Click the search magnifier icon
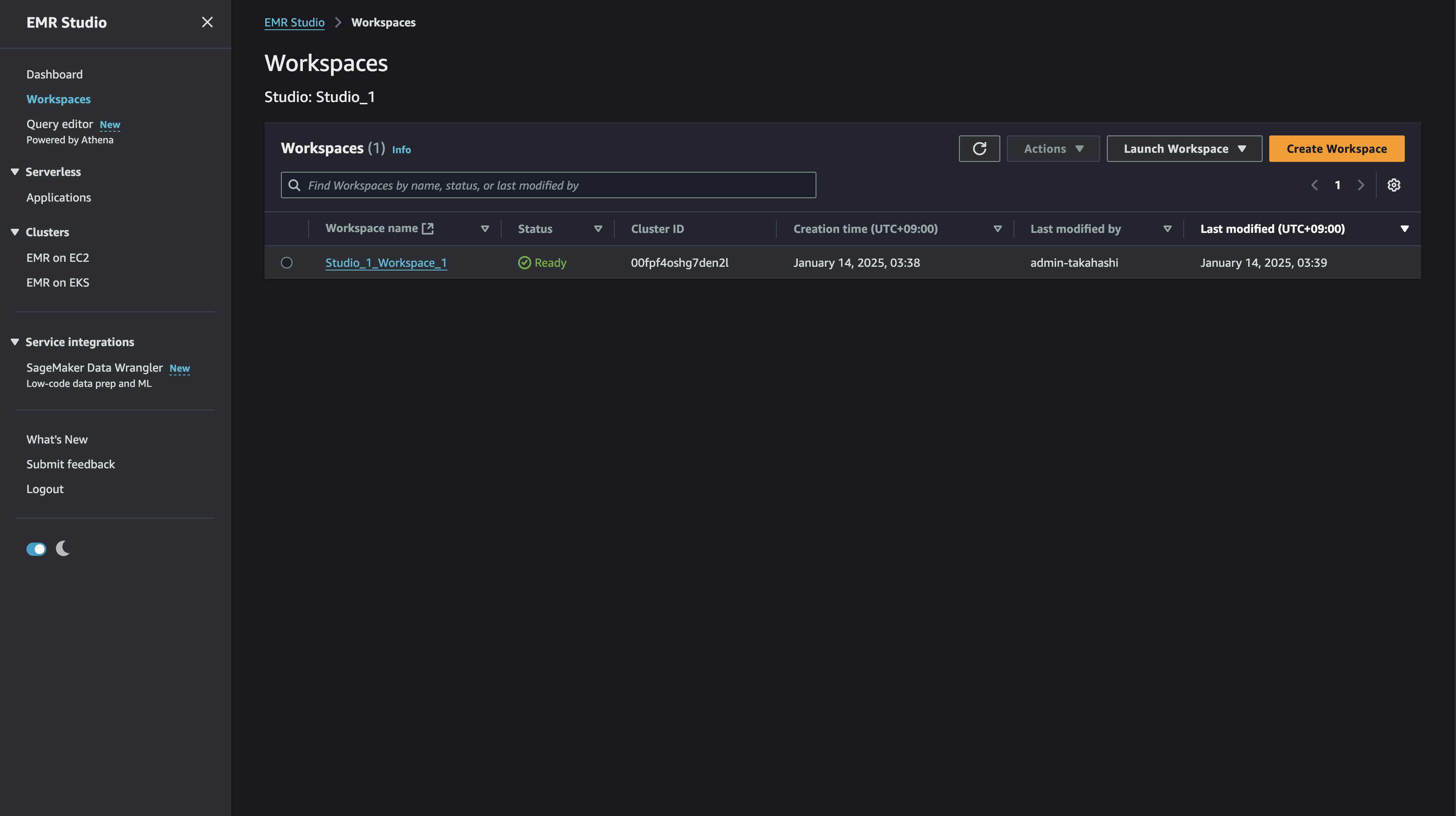The image size is (1456, 816). (x=295, y=185)
